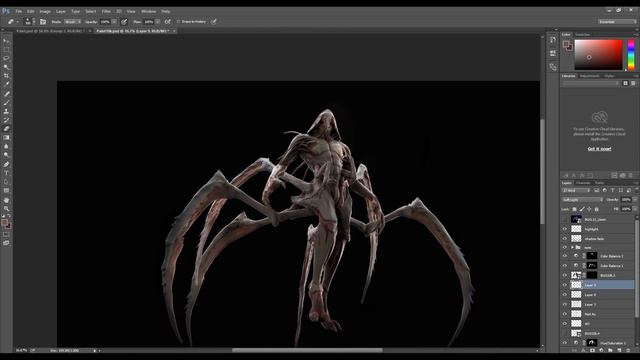Select the Crop tool
This screenshot has height=360, width=640.
click(6, 76)
